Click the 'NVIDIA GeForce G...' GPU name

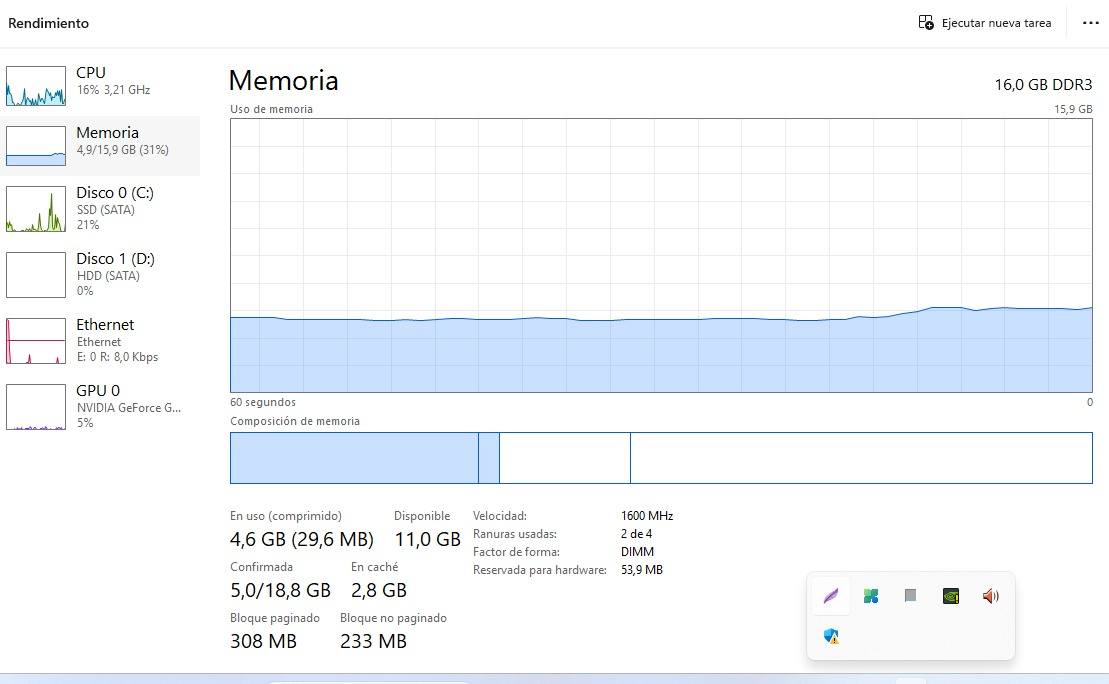[129, 407]
